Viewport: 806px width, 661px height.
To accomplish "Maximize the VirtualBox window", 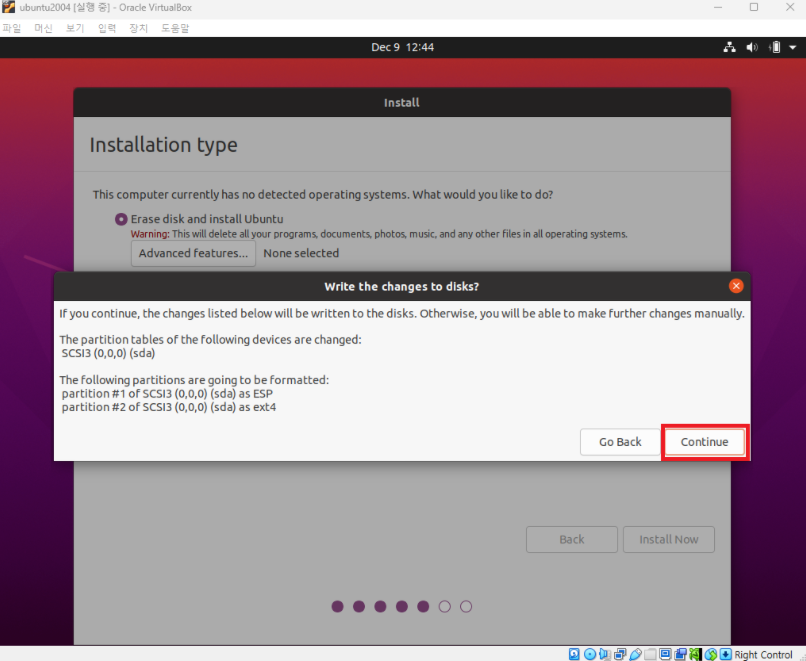I will pyautogui.click(x=754, y=7).
